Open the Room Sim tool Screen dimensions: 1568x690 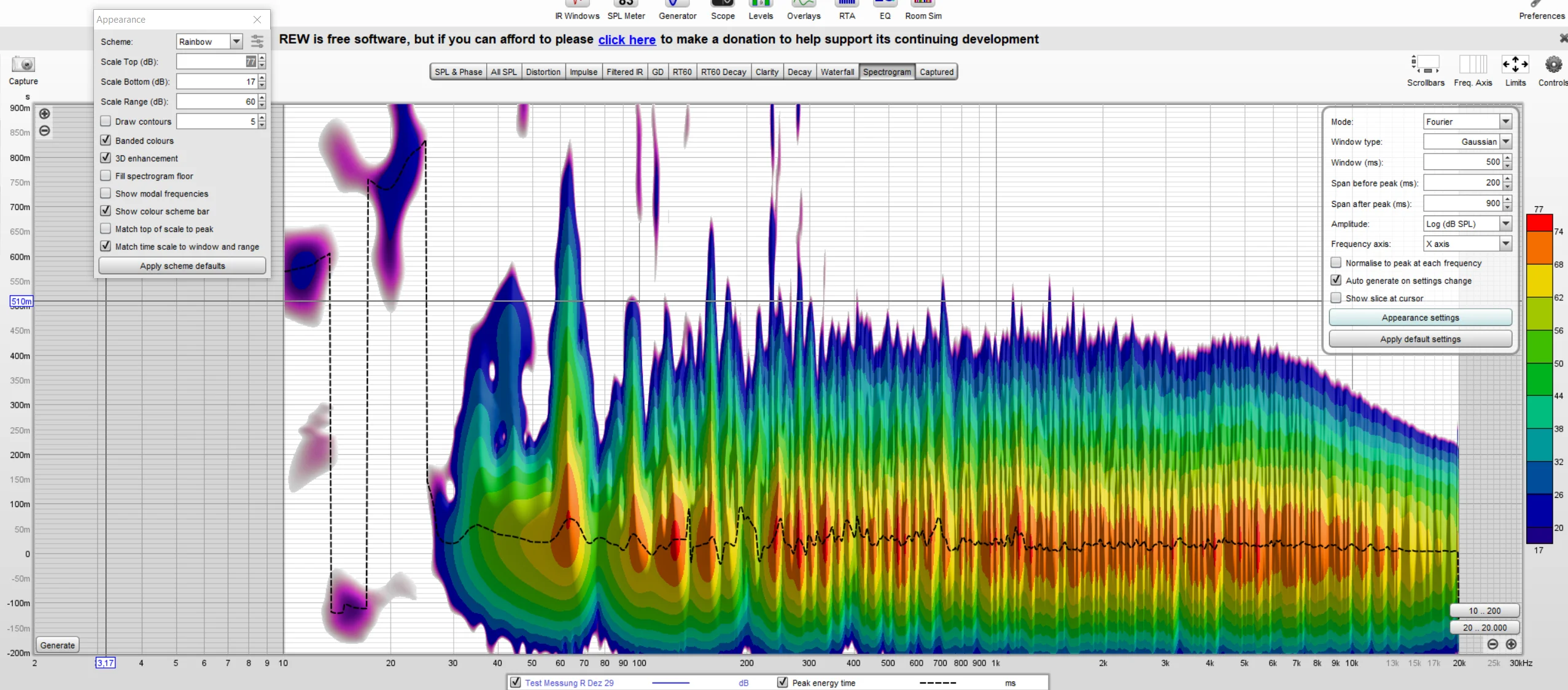click(x=923, y=10)
